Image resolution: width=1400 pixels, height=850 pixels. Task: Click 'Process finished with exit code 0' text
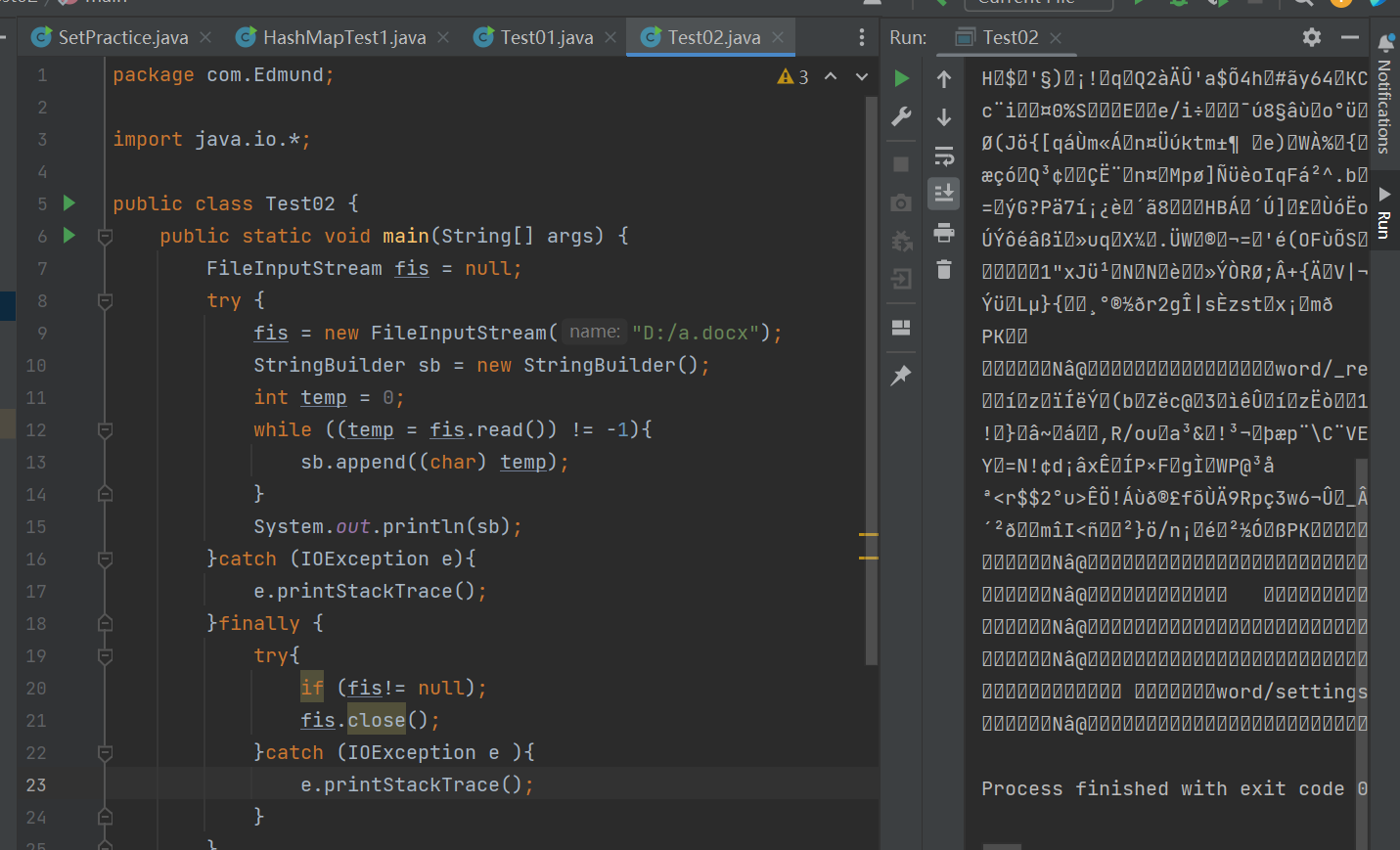click(x=1174, y=788)
